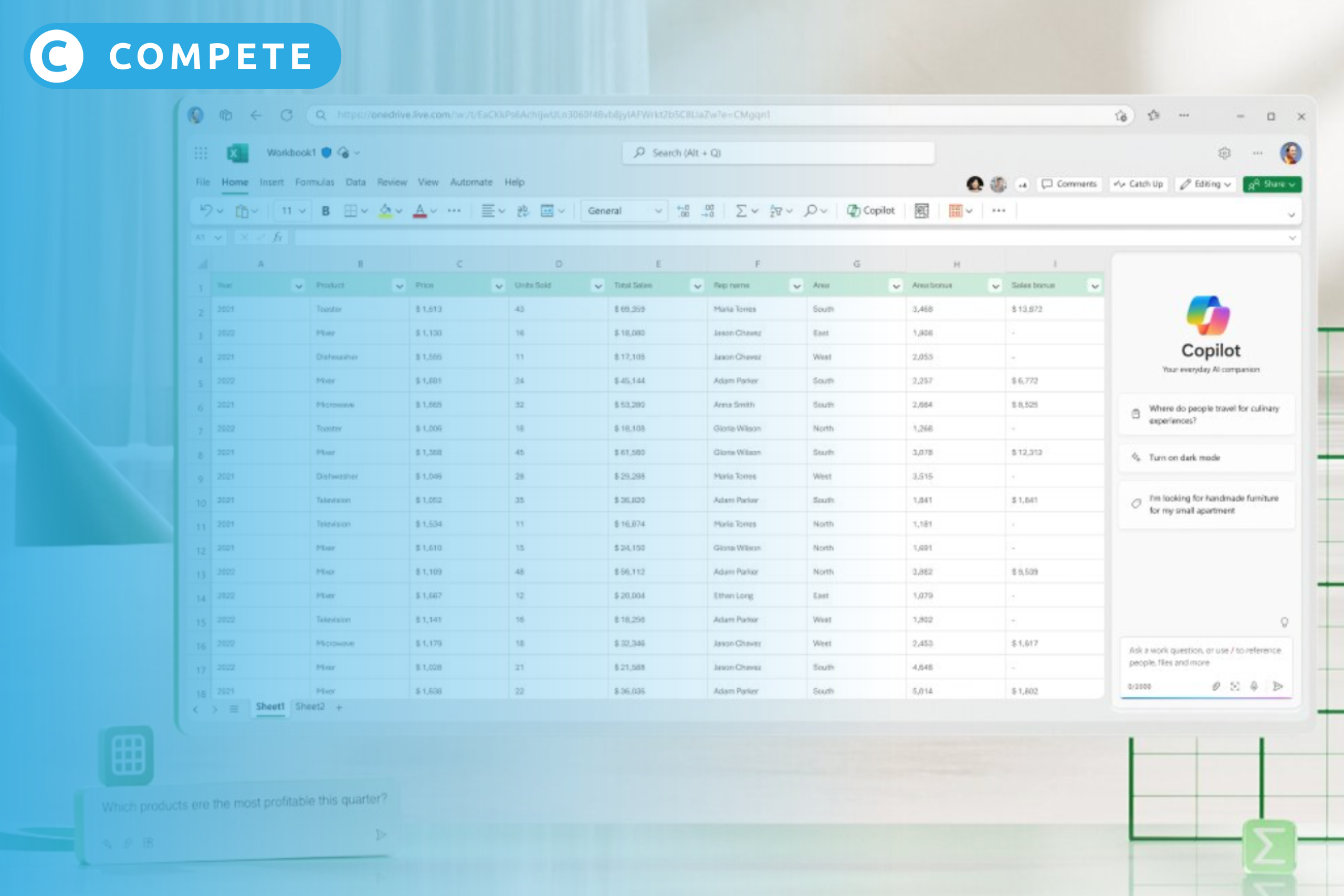Viewport: 1344px width, 896px height.
Task: Click the Sort and Filter icon
Action: tap(776, 210)
